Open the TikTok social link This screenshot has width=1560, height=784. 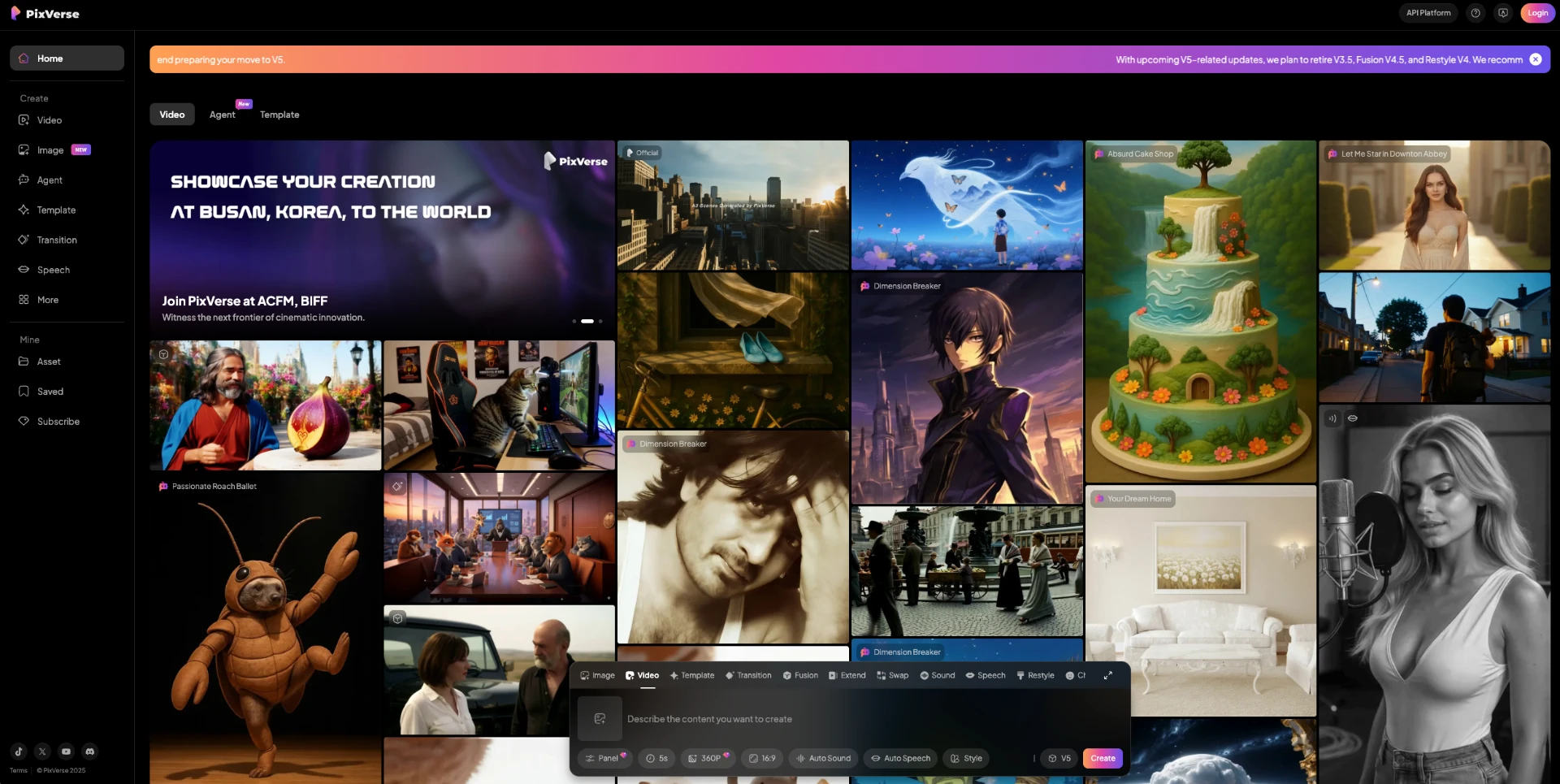19,752
